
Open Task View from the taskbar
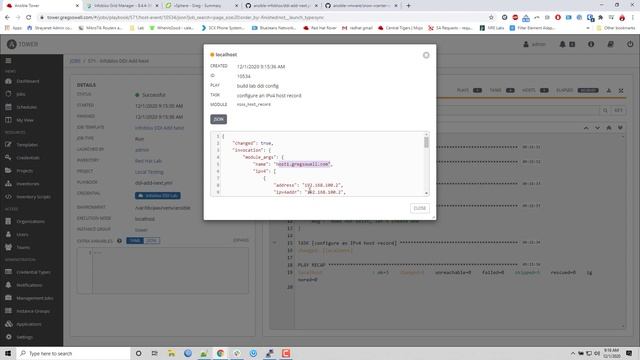click(155, 353)
